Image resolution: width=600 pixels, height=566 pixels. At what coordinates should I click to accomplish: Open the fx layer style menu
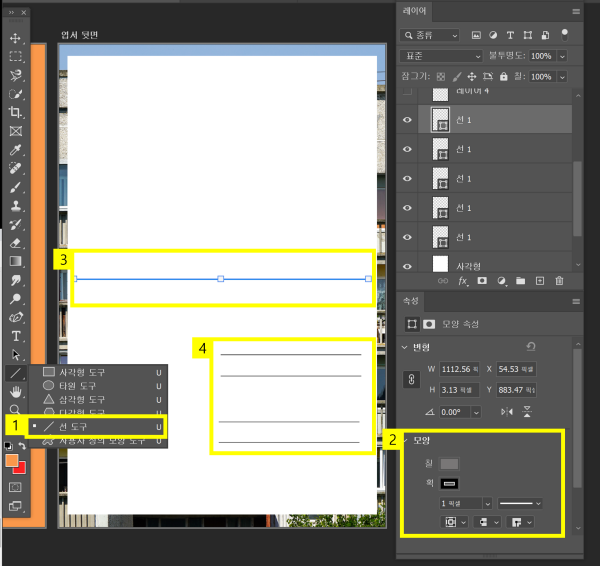tap(463, 281)
